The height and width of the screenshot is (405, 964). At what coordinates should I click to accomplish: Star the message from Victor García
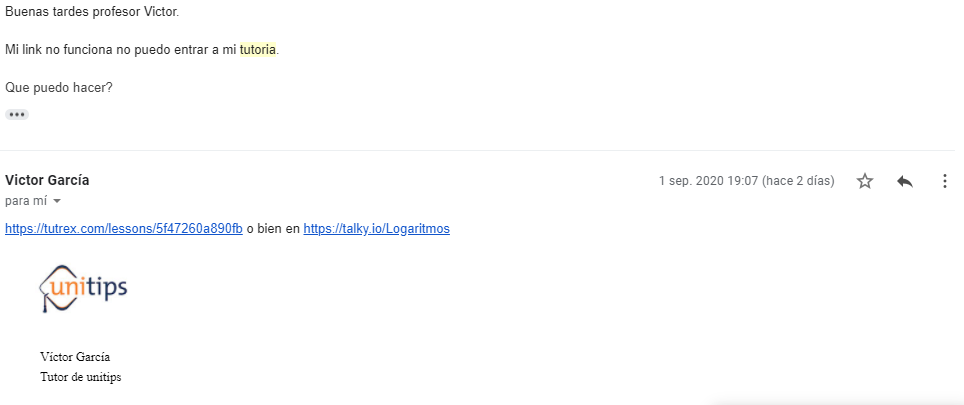865,181
